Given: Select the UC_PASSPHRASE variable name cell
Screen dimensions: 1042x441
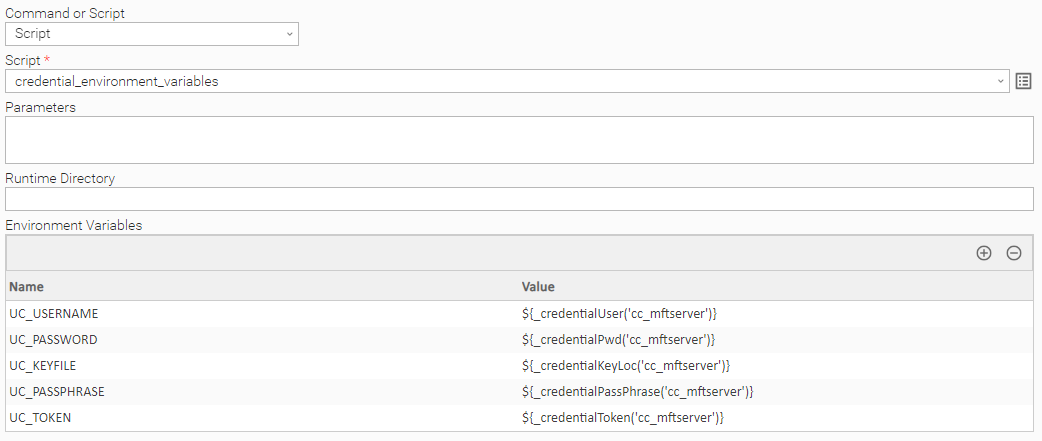Looking at the screenshot, I should click(x=57, y=391).
